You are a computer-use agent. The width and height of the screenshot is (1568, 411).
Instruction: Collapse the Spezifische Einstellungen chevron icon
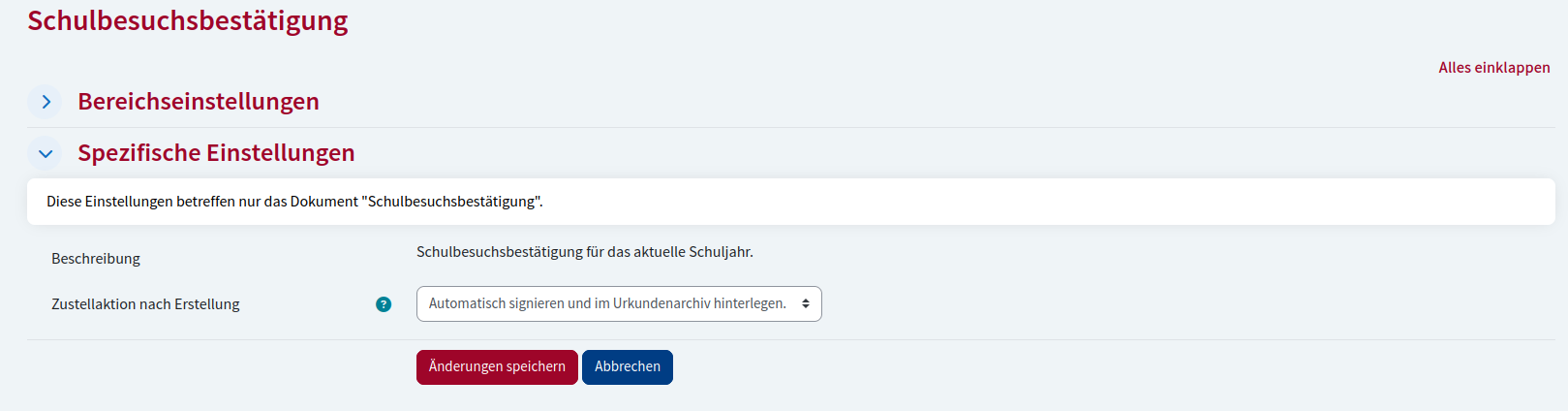coord(45,153)
